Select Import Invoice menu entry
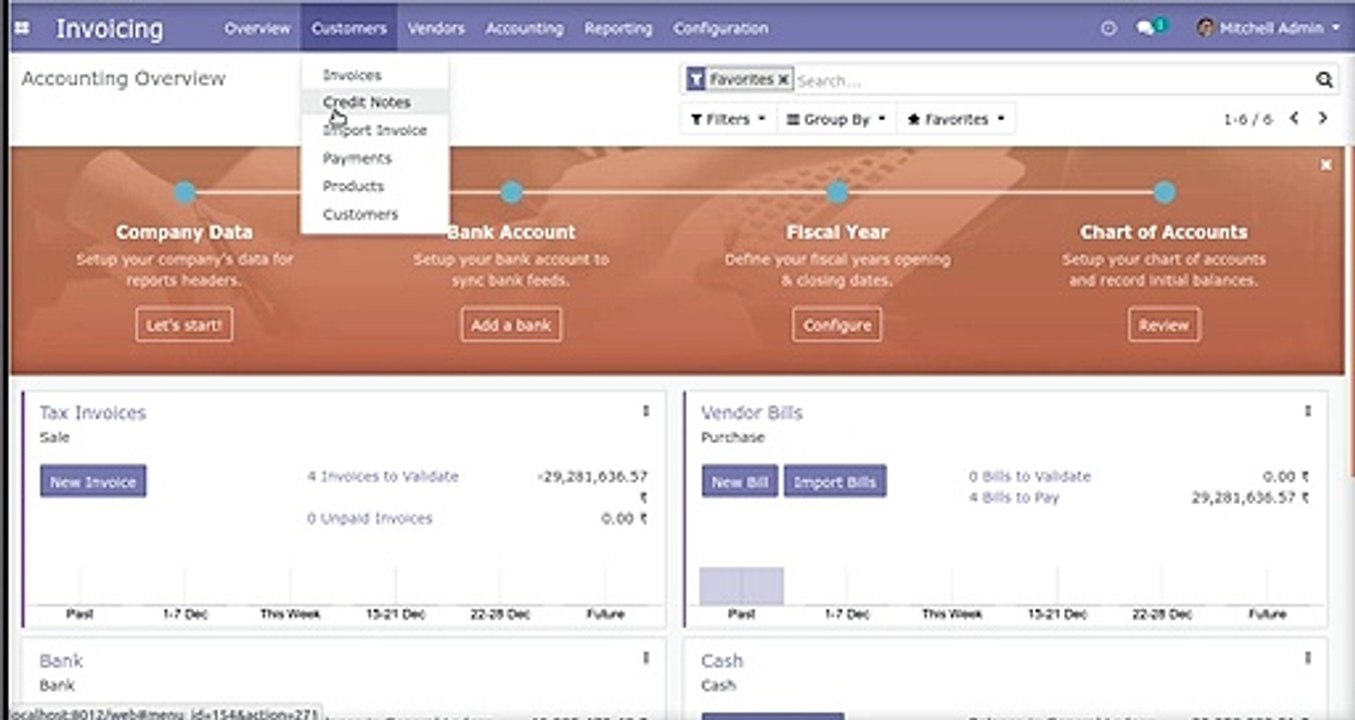Image resolution: width=1355 pixels, height=720 pixels. point(375,130)
